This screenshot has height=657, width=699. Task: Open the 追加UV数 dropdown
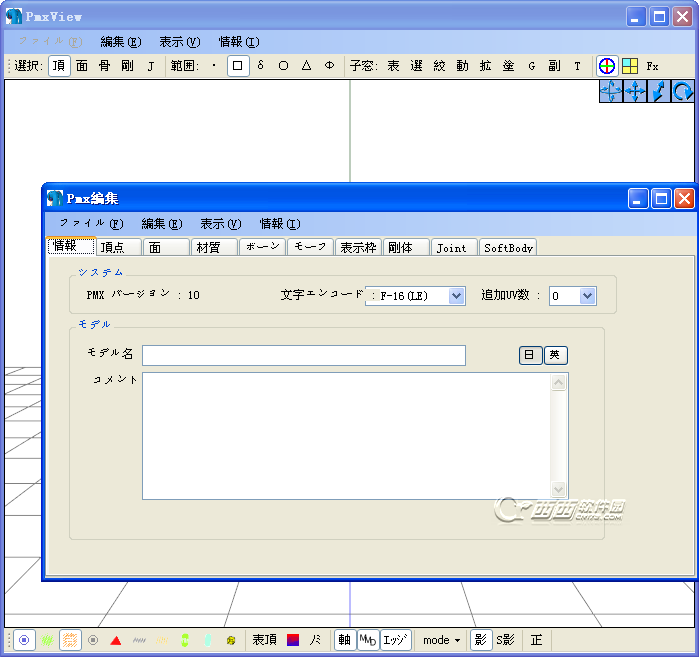tap(587, 296)
